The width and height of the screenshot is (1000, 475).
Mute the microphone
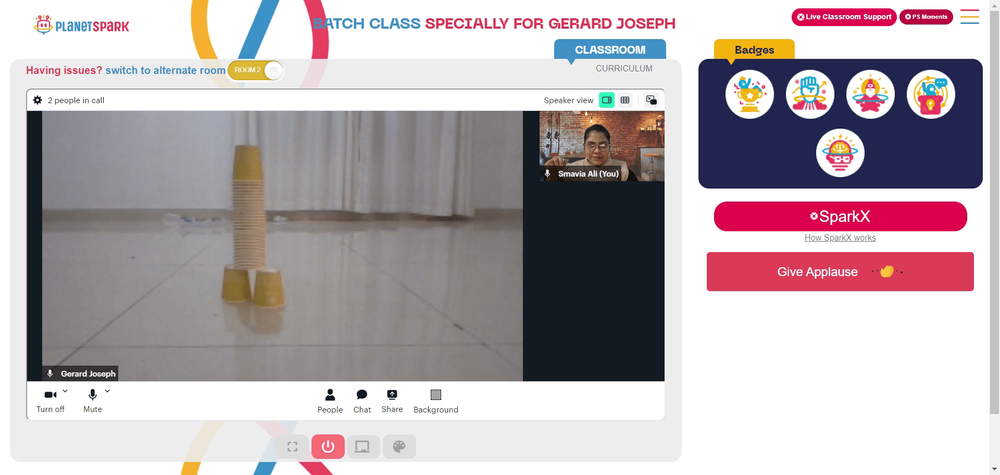(x=92, y=400)
